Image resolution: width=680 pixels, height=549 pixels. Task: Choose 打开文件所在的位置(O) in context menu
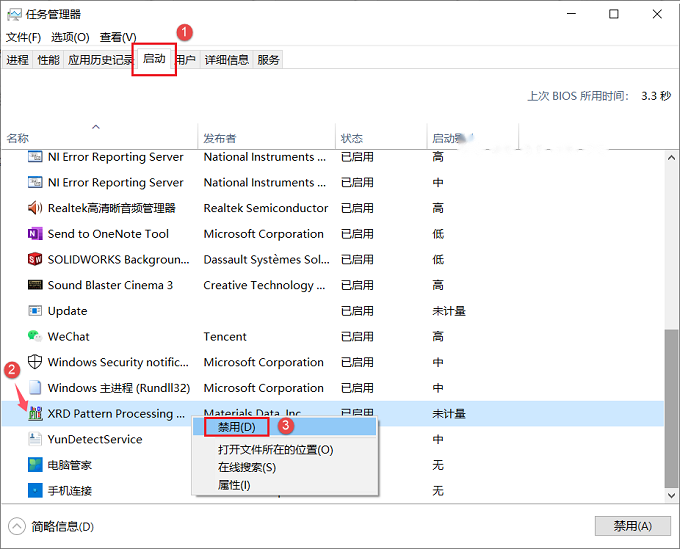pyautogui.click(x=284, y=450)
